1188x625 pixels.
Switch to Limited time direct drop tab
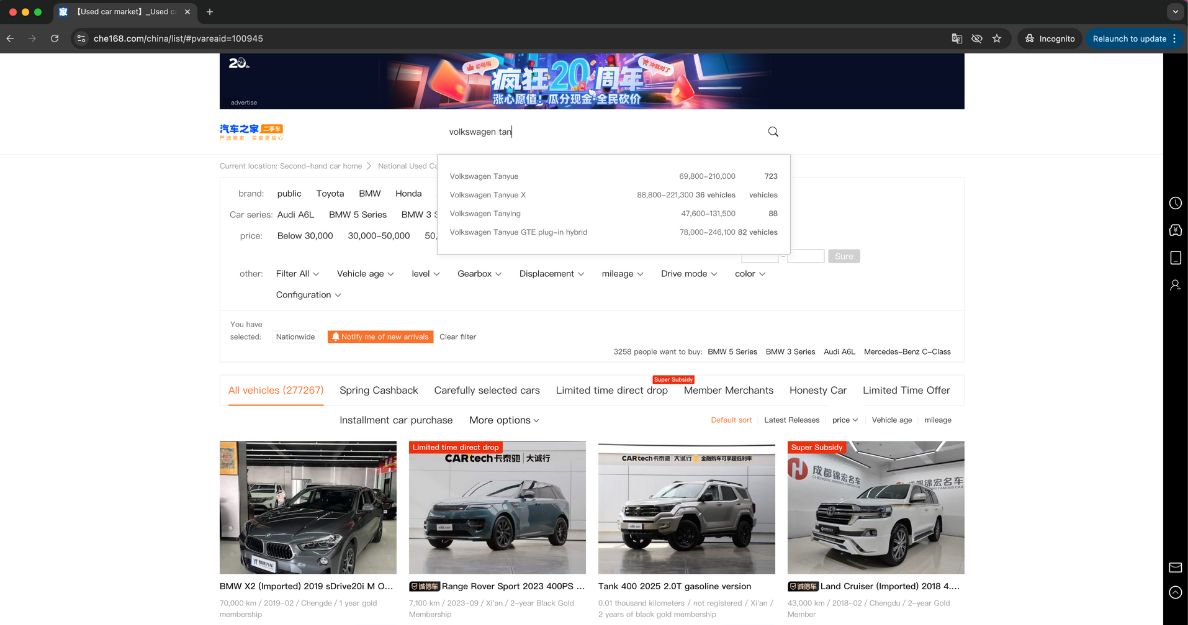pos(612,391)
